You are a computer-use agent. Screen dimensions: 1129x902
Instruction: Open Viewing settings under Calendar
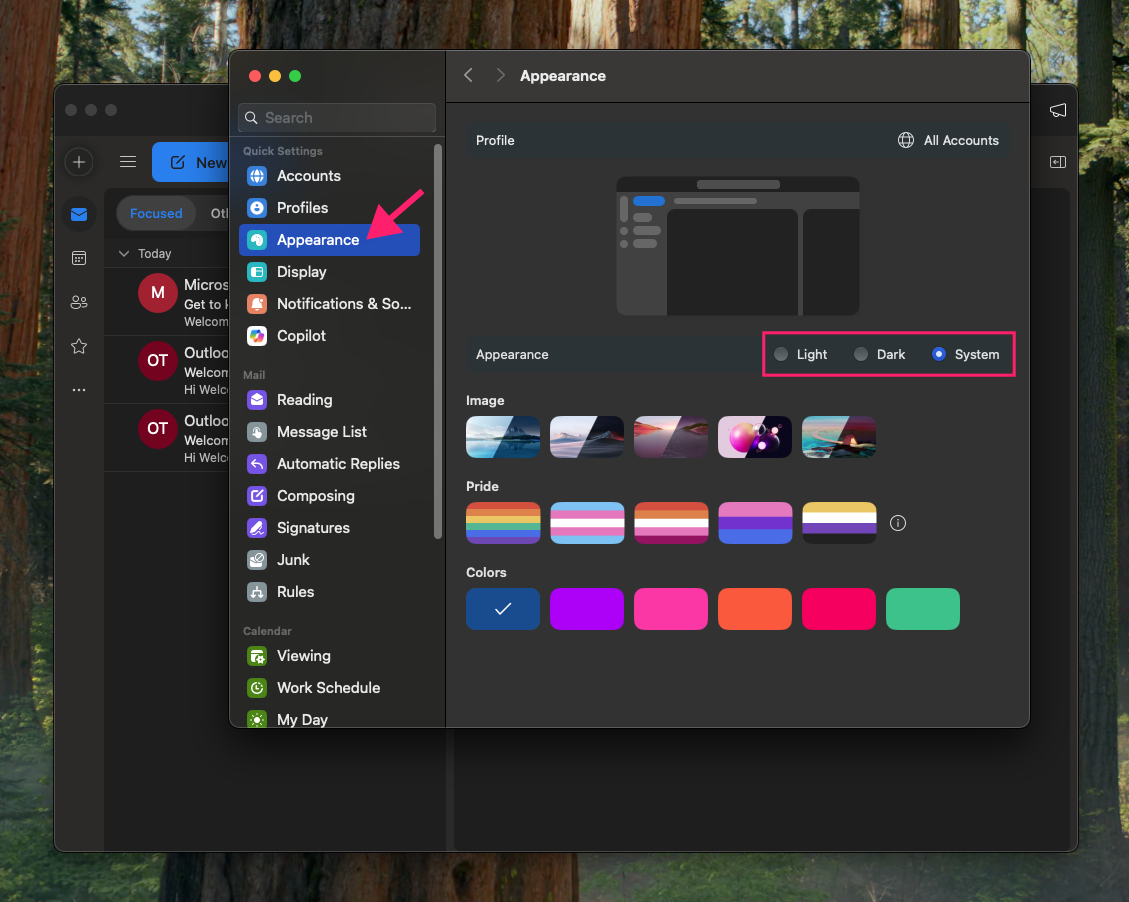tap(329, 656)
